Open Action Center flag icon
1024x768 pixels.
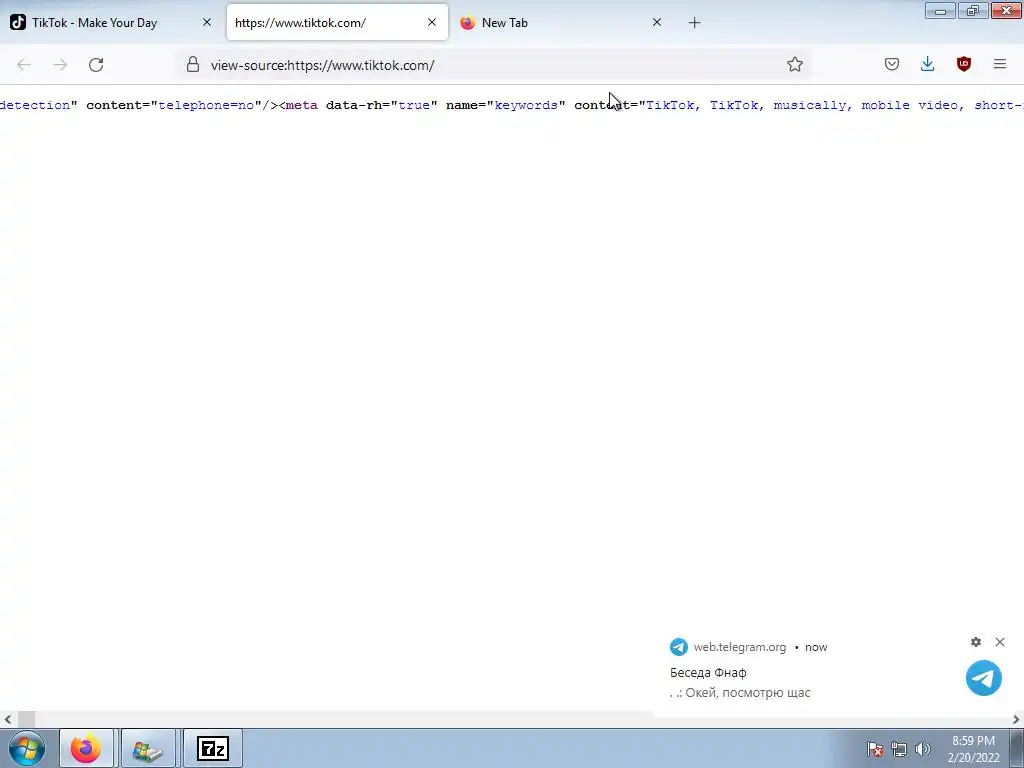coord(875,749)
